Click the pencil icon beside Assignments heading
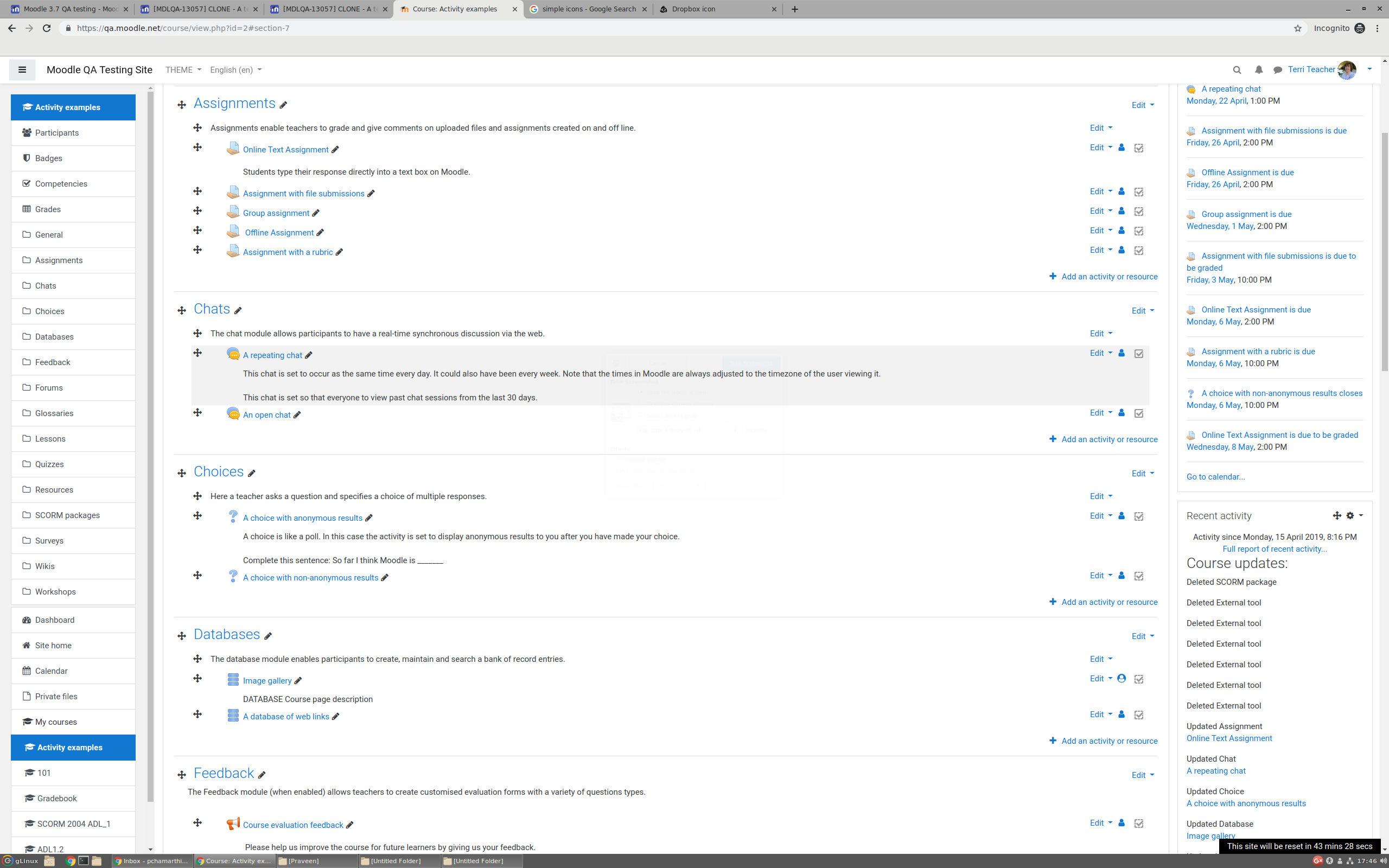 tap(283, 105)
